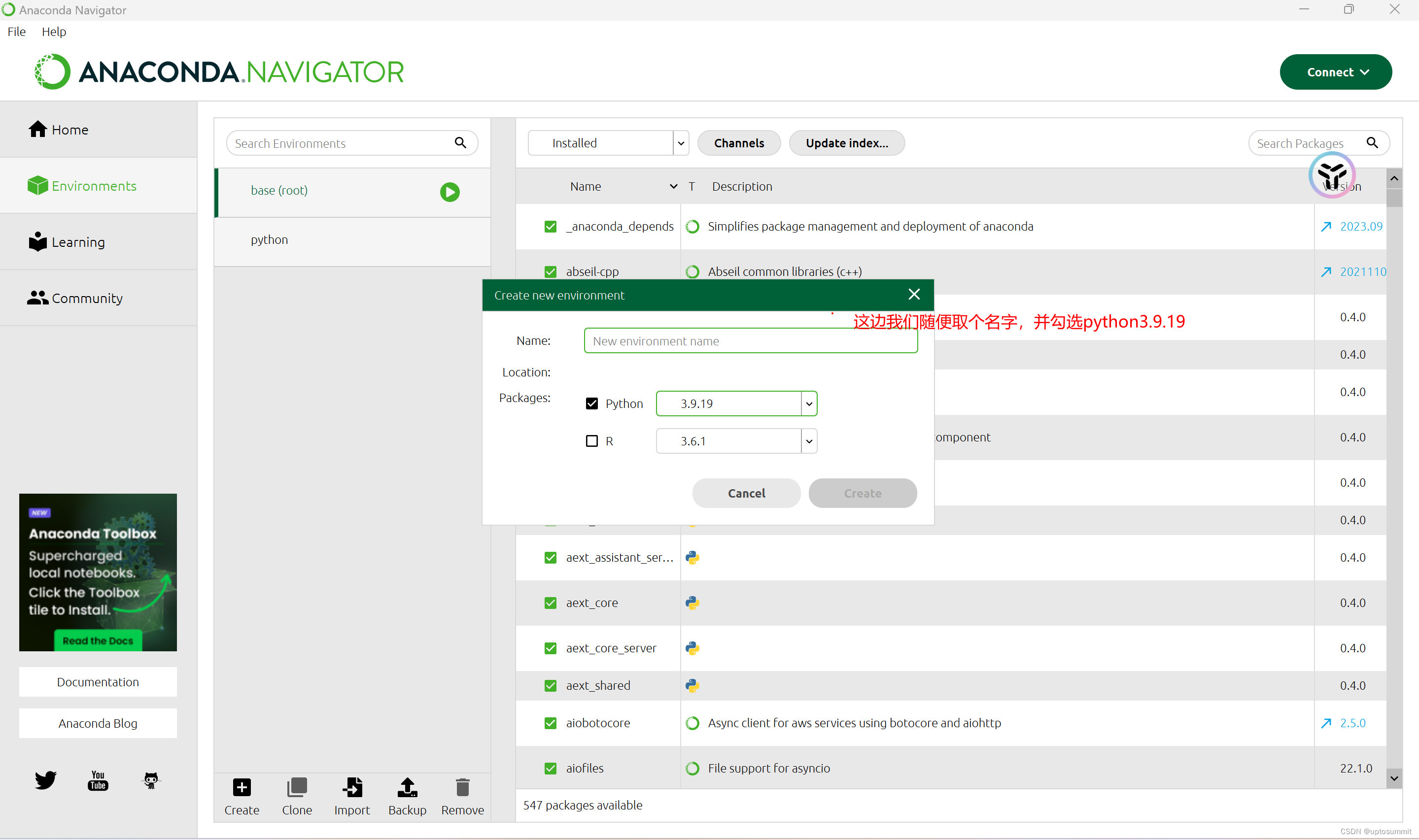Click the Clone environment icon
Viewport: 1419px width, 840px height.
pos(297,787)
